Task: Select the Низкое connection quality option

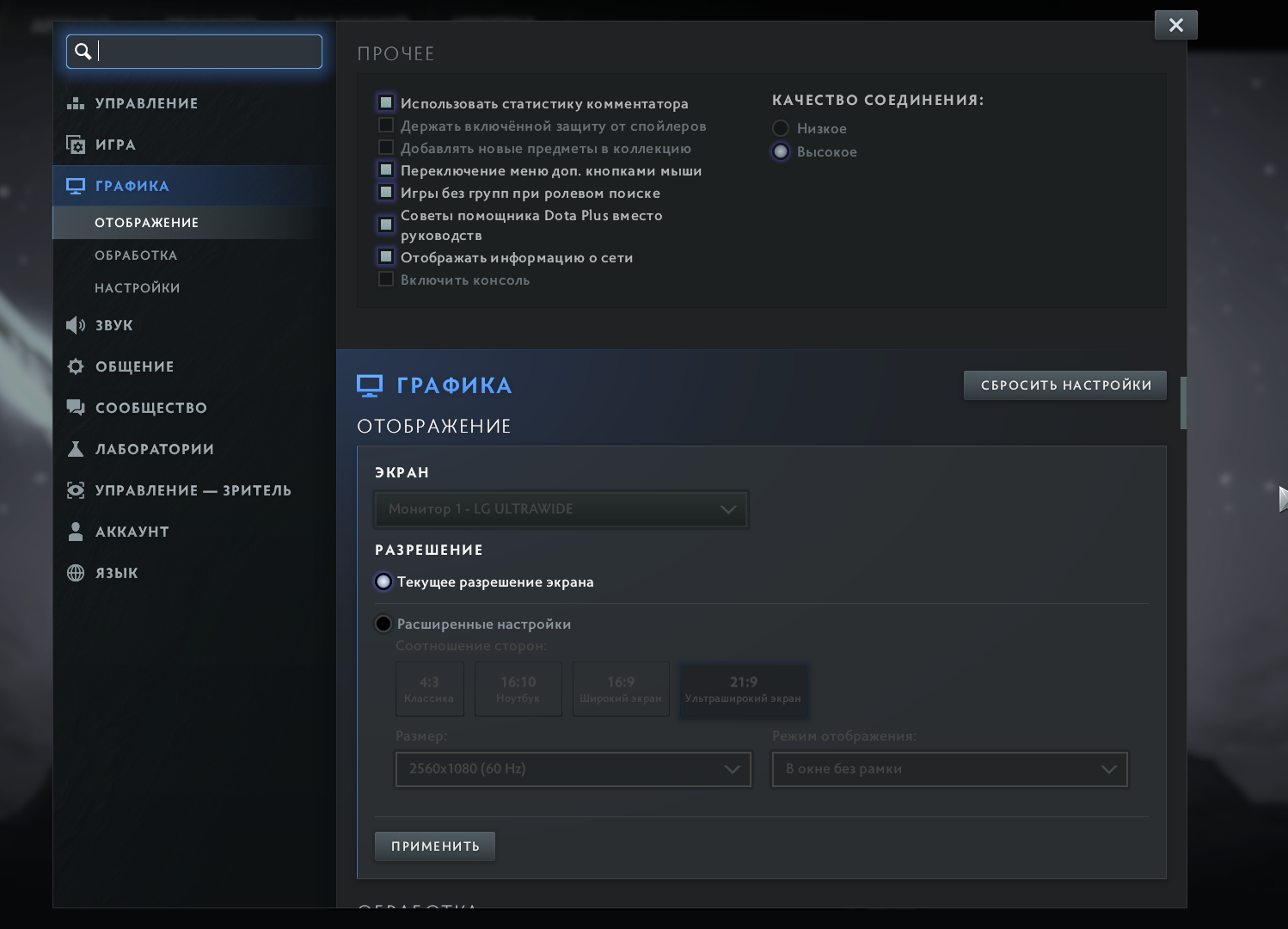Action: [781, 128]
